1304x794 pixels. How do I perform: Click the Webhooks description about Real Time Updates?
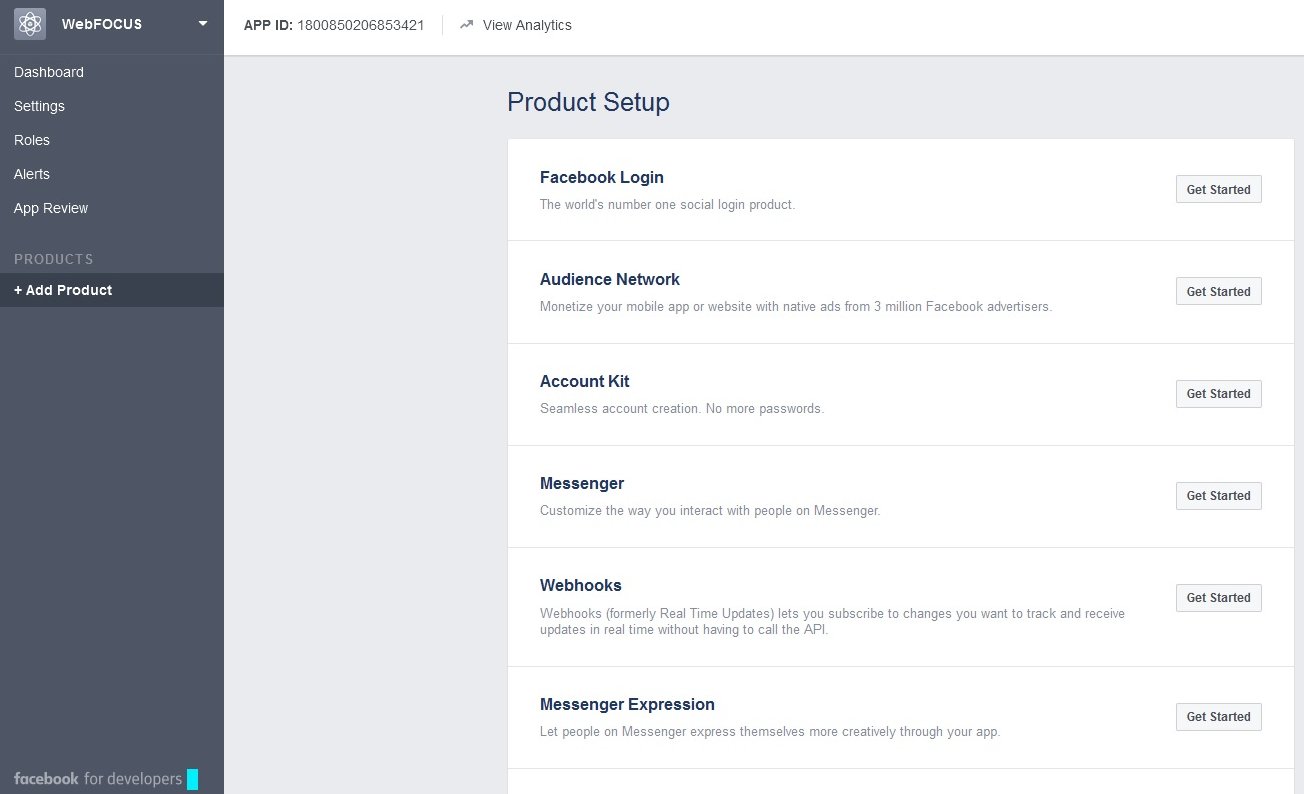pyautogui.click(x=832, y=621)
